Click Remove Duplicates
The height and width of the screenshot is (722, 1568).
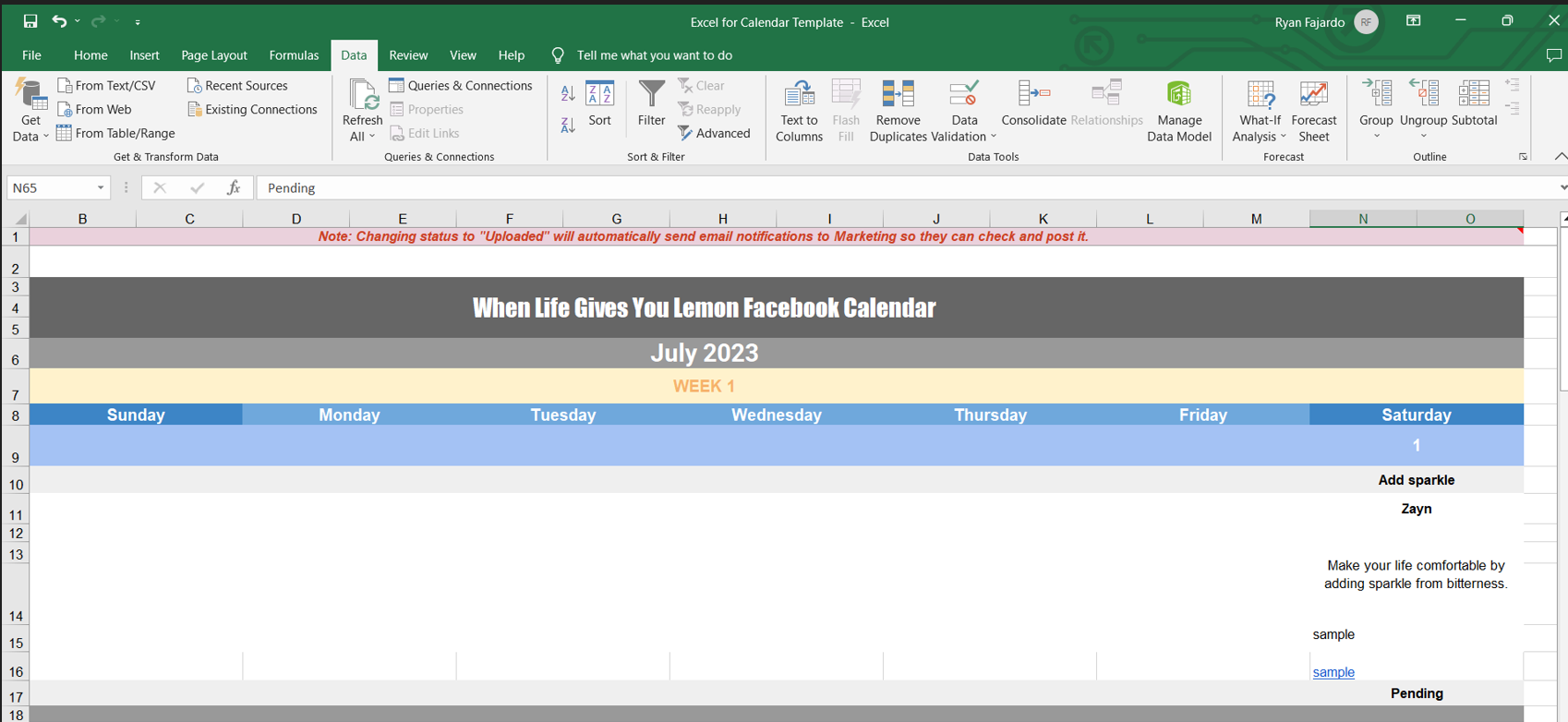[898, 111]
